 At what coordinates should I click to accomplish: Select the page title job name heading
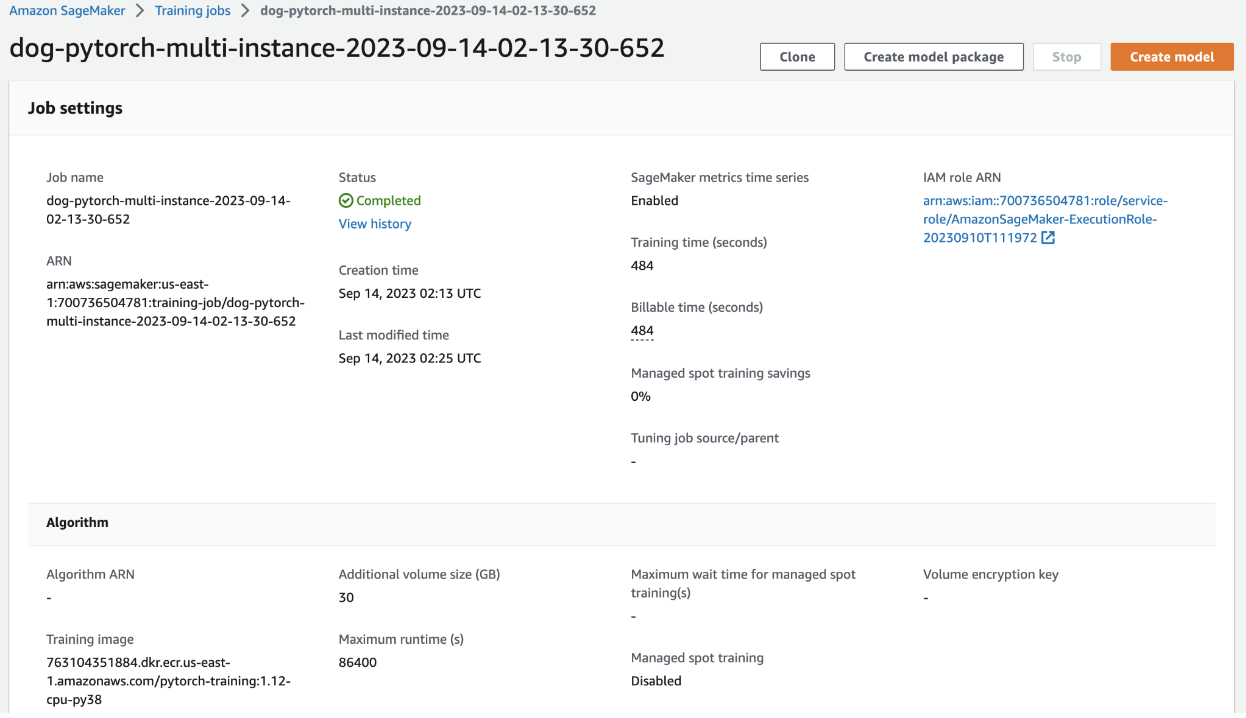tap(337, 46)
